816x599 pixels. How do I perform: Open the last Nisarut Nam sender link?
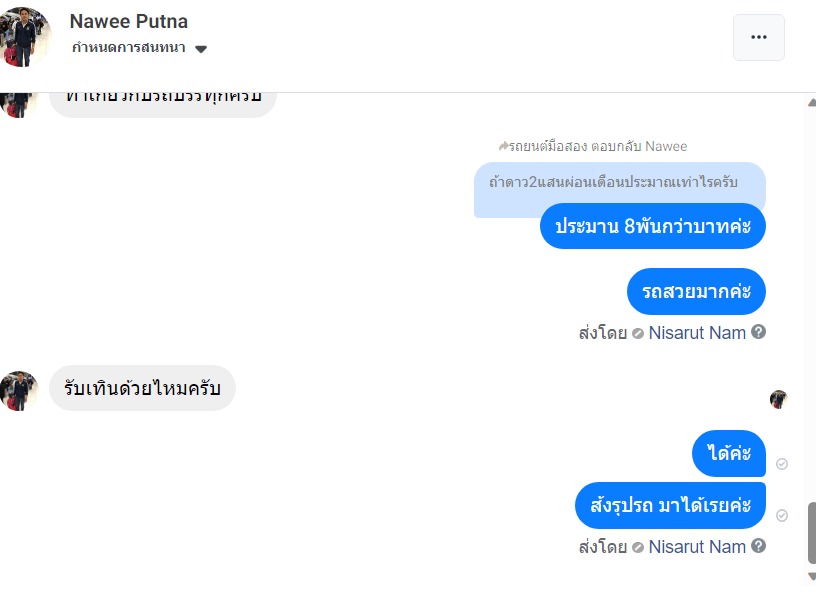coord(697,547)
